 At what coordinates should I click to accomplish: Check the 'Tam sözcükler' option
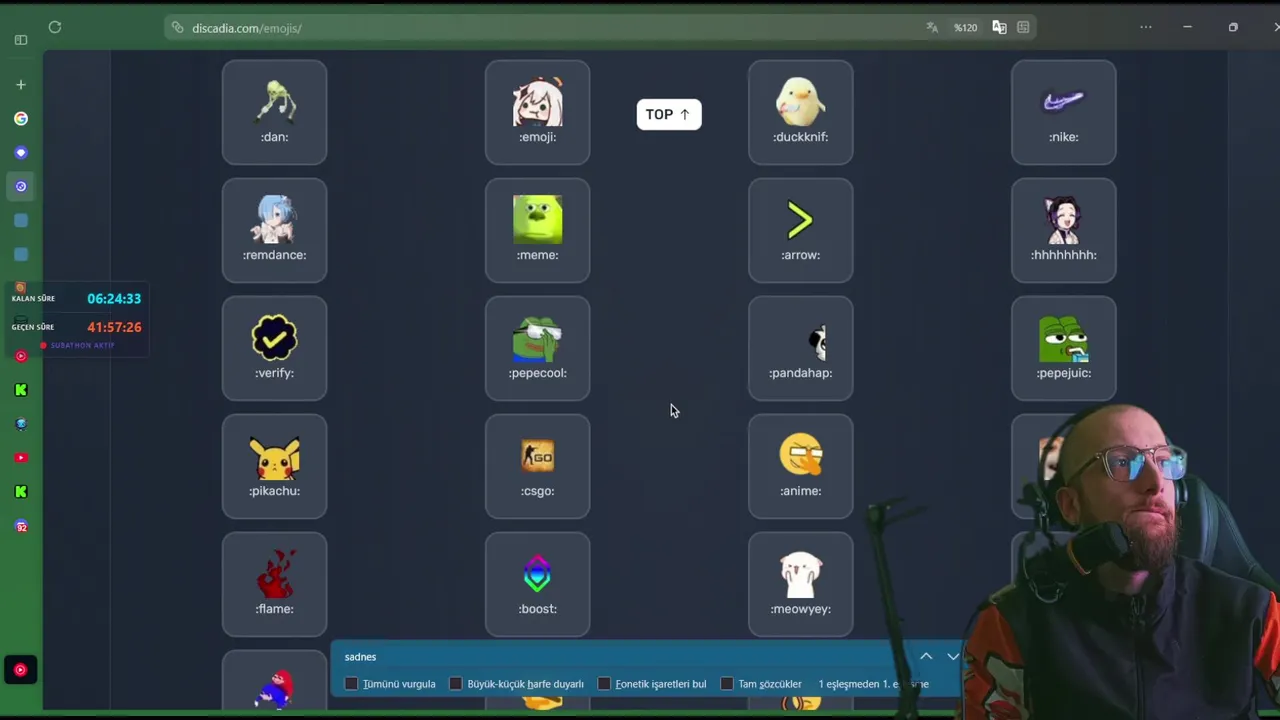727,684
